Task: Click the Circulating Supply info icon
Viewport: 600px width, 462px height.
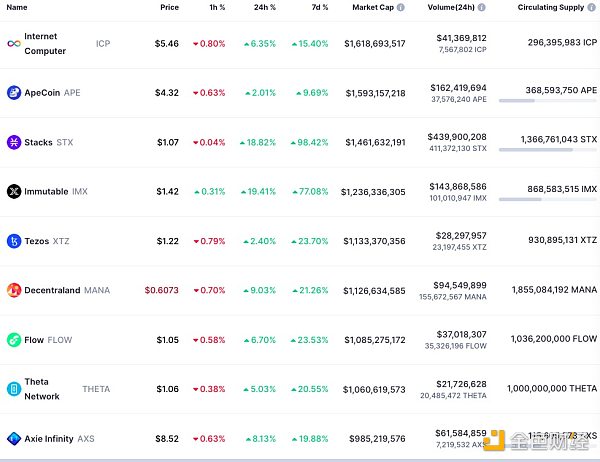Action: tap(591, 7)
